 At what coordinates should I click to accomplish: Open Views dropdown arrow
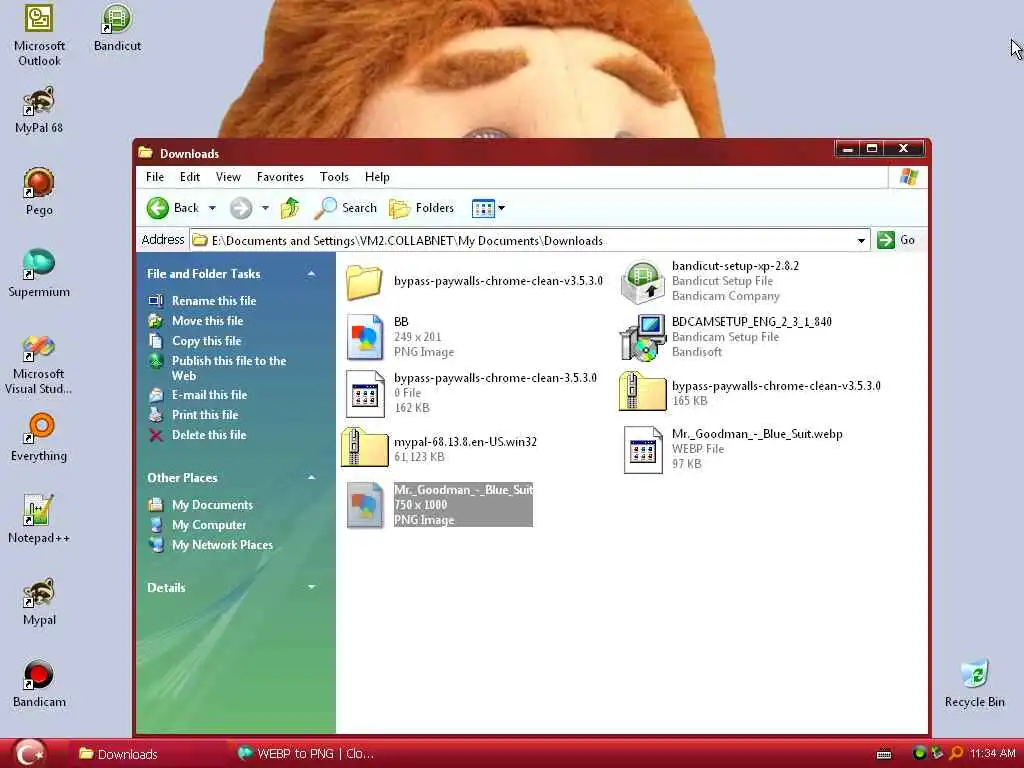pyautogui.click(x=502, y=208)
